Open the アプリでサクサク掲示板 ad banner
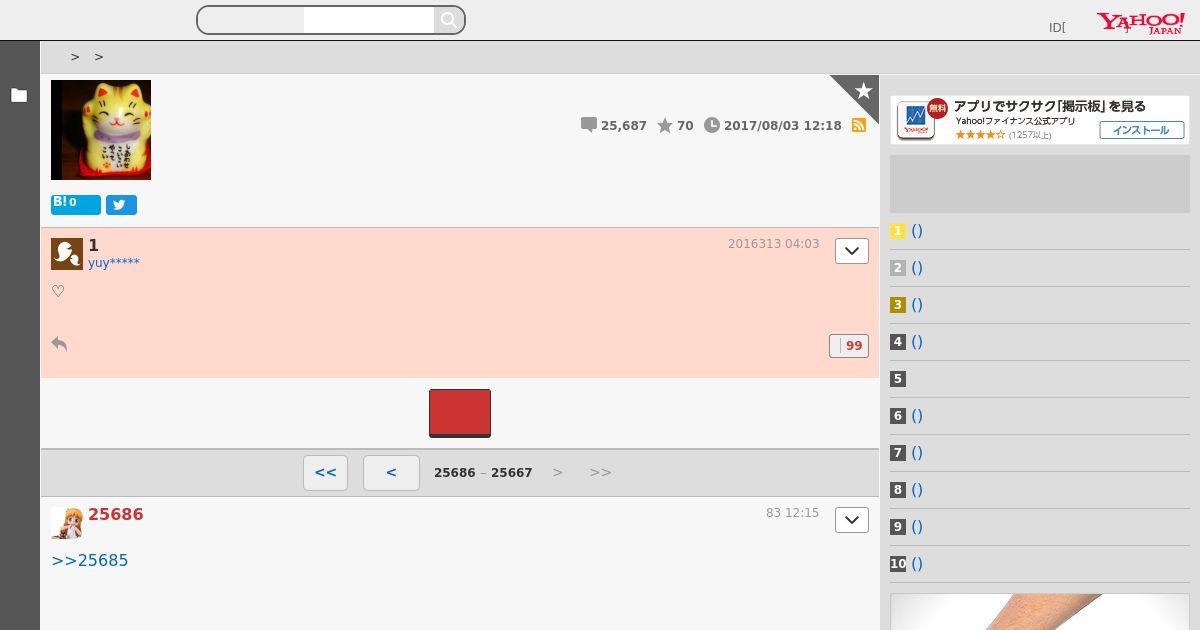The height and width of the screenshot is (630, 1200). 1040,120
